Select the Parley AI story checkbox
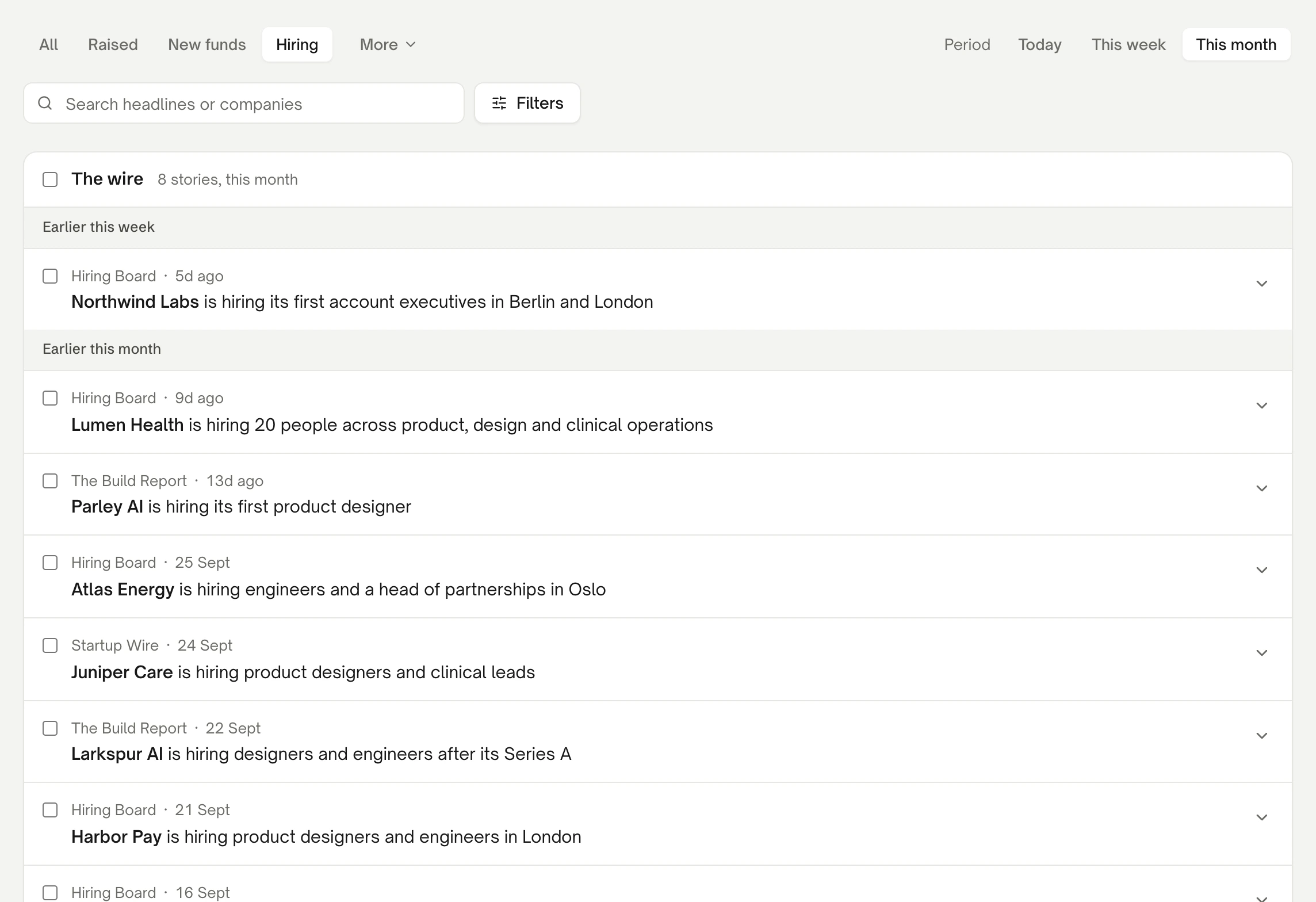Screen dimensions: 1316x902 (x=50, y=481)
